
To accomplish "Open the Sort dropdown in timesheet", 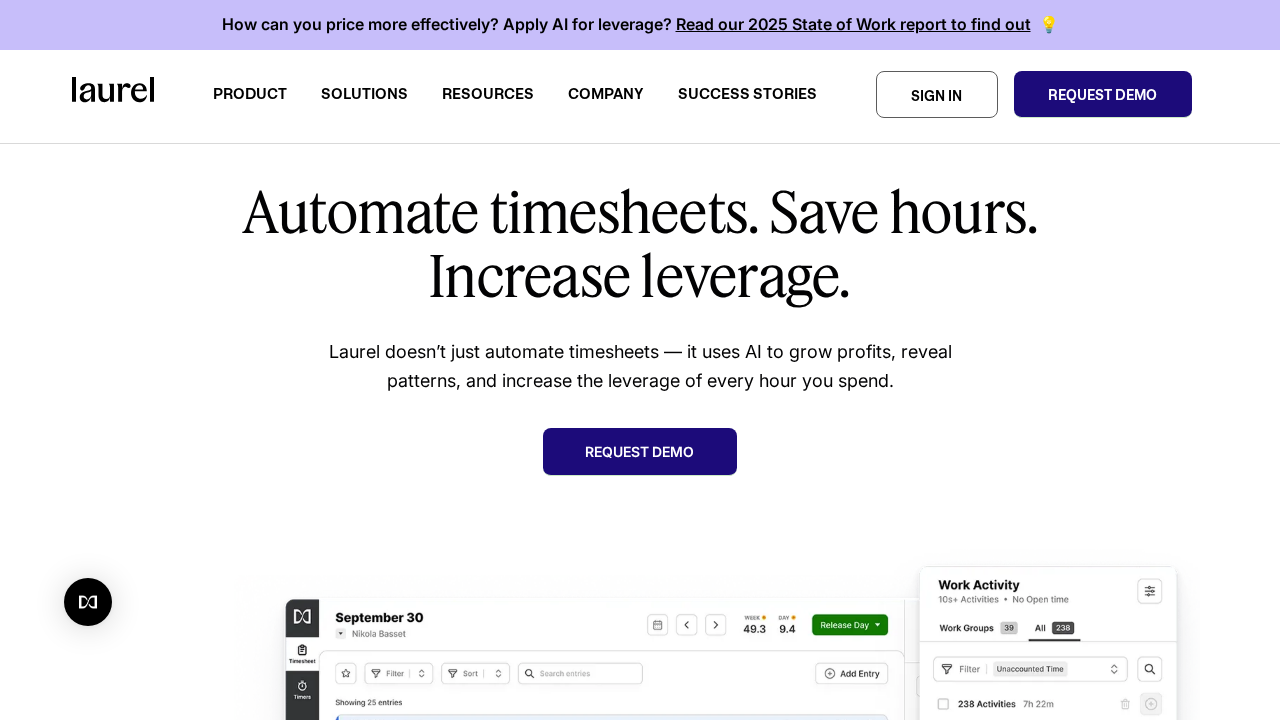I will [475, 674].
